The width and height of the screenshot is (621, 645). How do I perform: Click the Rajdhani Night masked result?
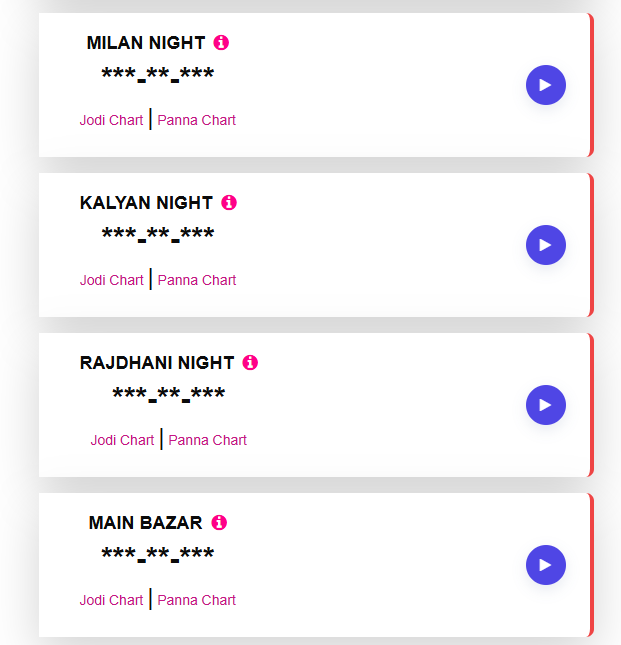(x=169, y=395)
